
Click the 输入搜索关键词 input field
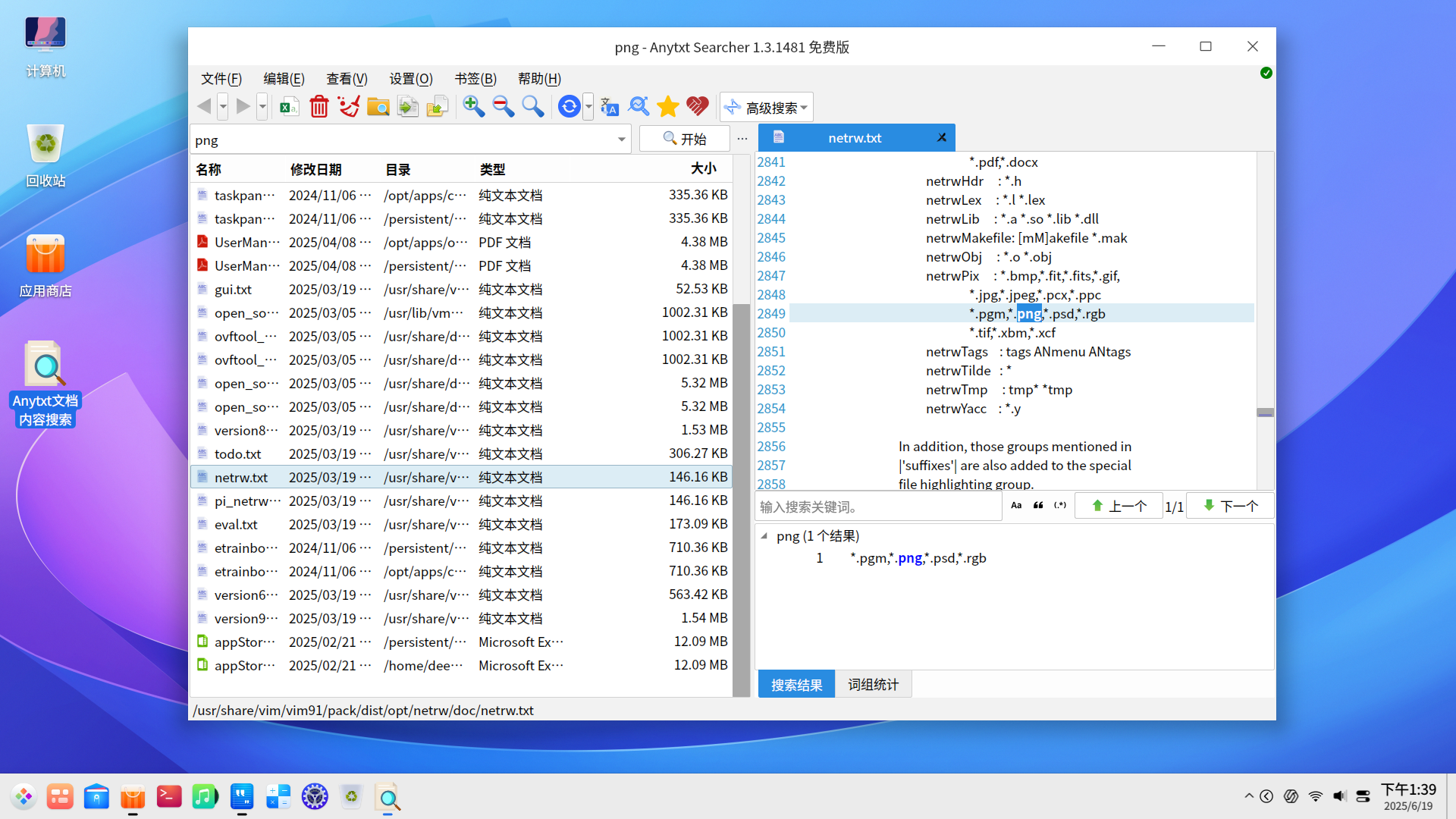click(879, 507)
